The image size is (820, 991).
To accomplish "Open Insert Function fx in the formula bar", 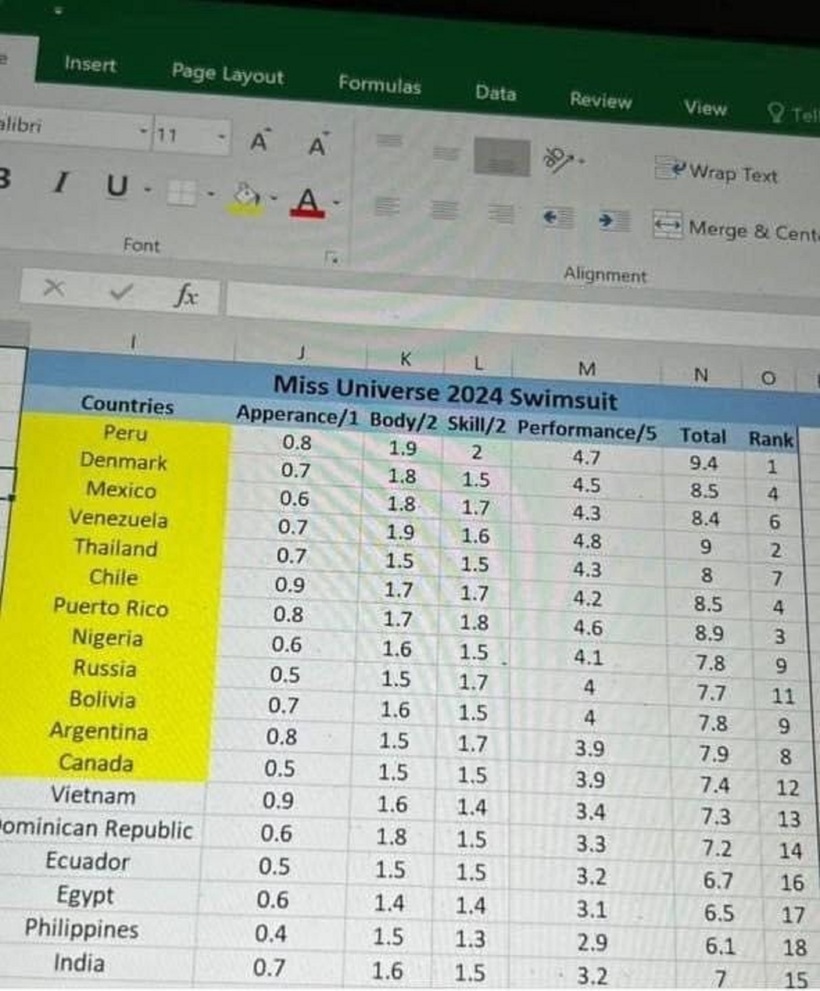I will [x=186, y=295].
